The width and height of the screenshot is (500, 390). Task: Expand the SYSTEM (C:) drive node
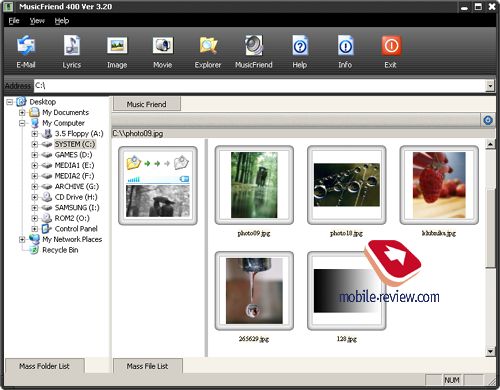tap(34, 144)
